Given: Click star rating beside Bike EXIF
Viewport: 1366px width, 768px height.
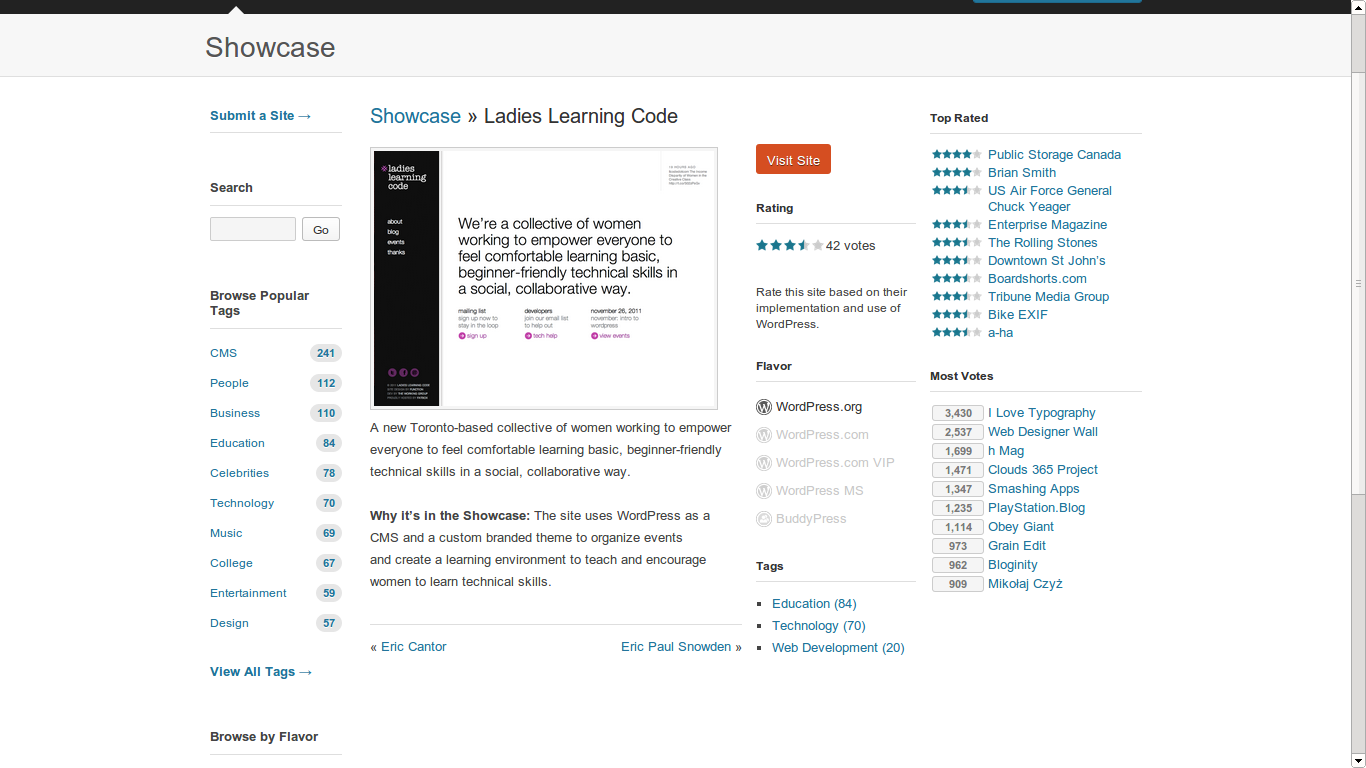Looking at the screenshot, I should pyautogui.click(x=957, y=314).
